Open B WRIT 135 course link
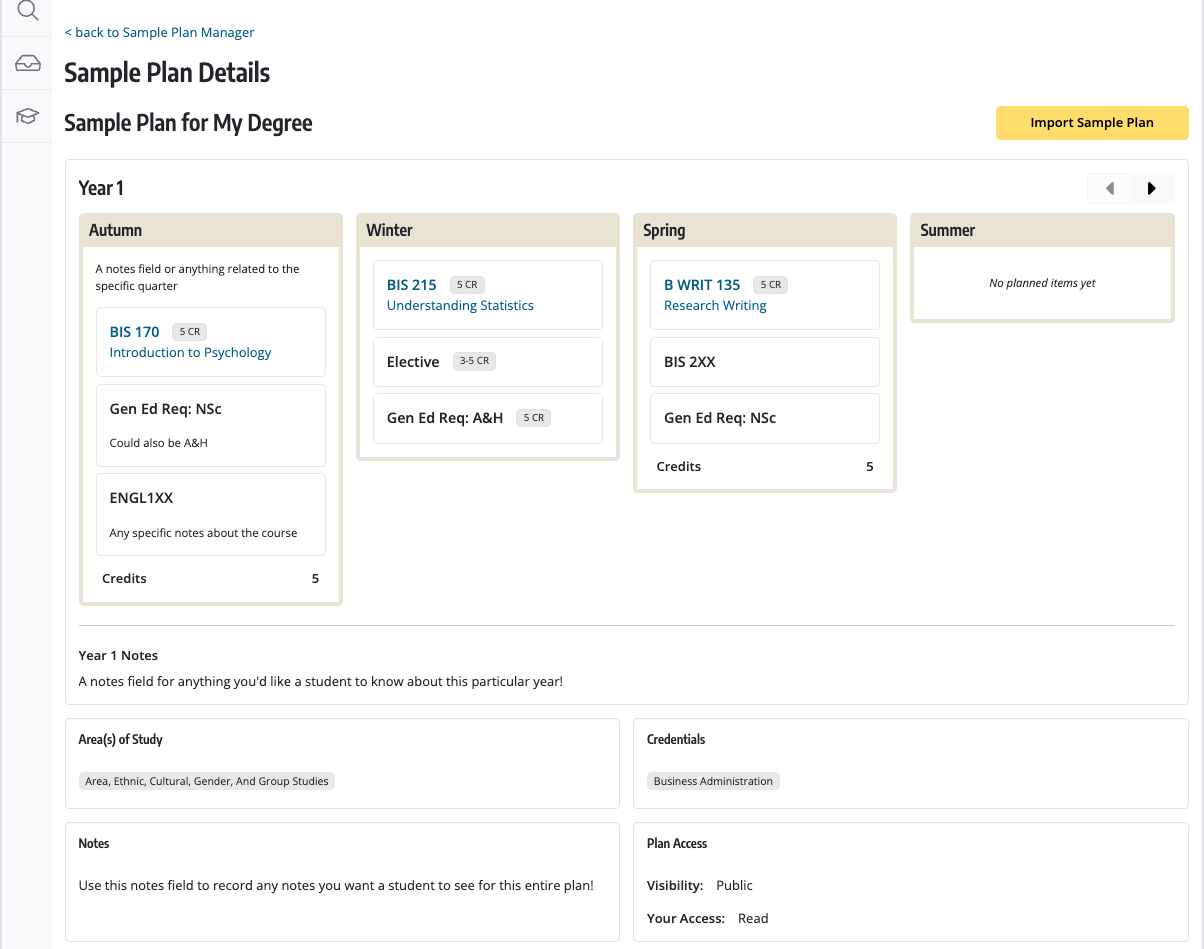The image size is (1204, 949). [x=702, y=285]
